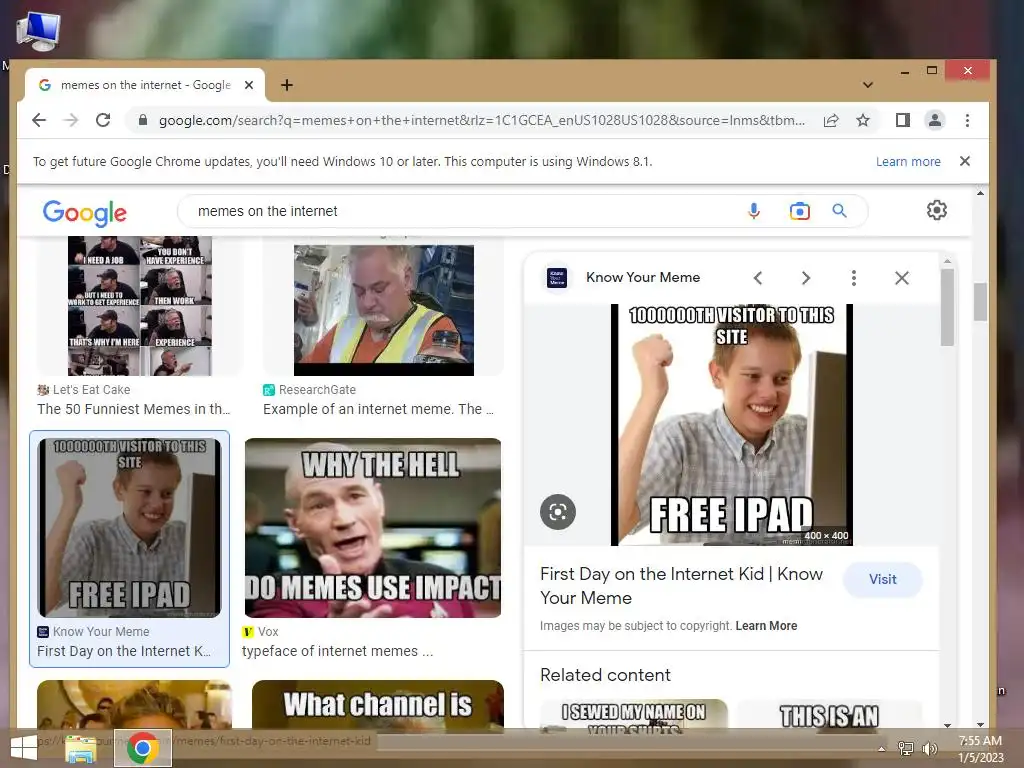The width and height of the screenshot is (1024, 768).
Task: Open the volume control tray icon
Action: click(929, 748)
